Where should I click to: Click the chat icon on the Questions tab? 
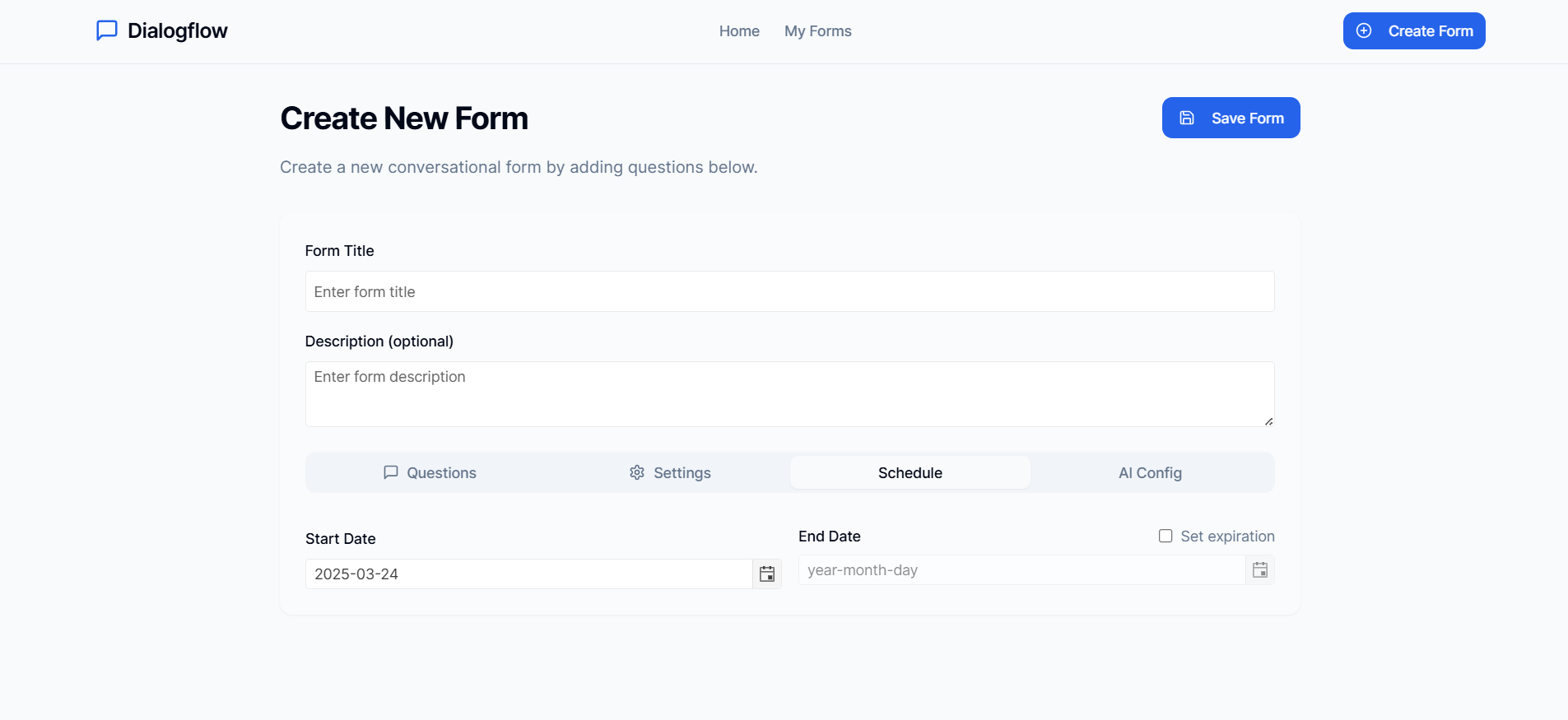[390, 472]
